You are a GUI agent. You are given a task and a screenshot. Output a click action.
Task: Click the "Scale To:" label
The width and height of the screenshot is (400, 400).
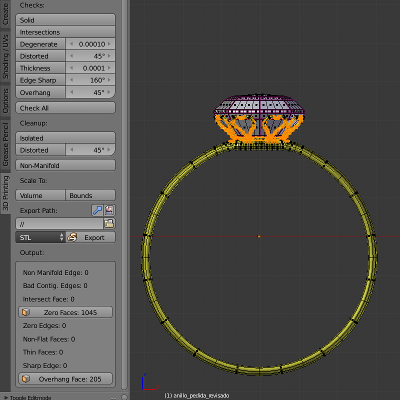33,180
